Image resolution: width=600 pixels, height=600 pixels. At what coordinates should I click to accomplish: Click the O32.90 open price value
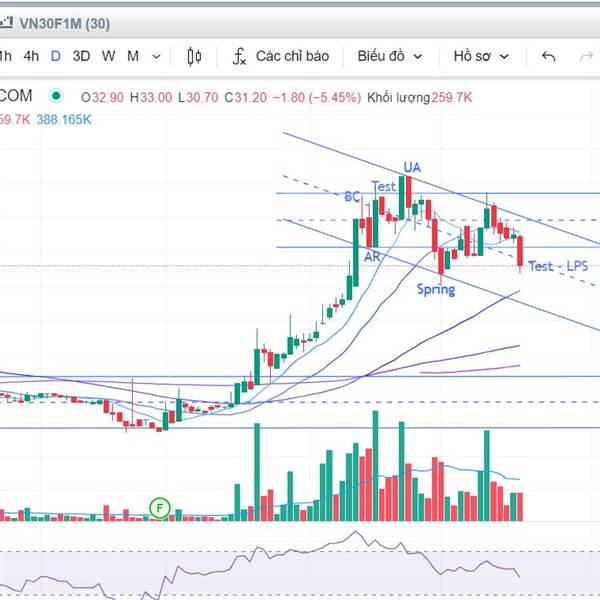click(102, 98)
